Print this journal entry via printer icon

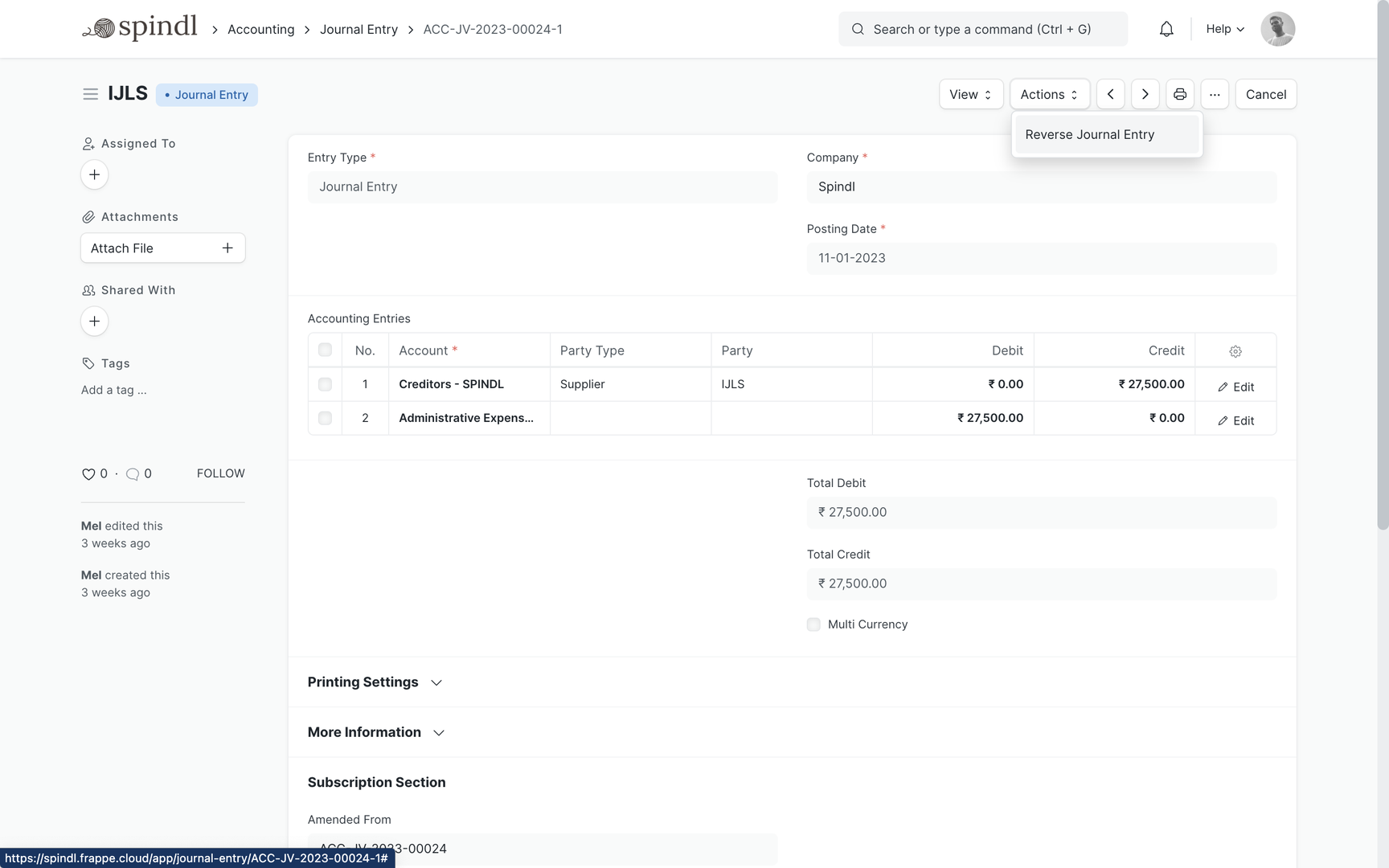tap(1179, 94)
